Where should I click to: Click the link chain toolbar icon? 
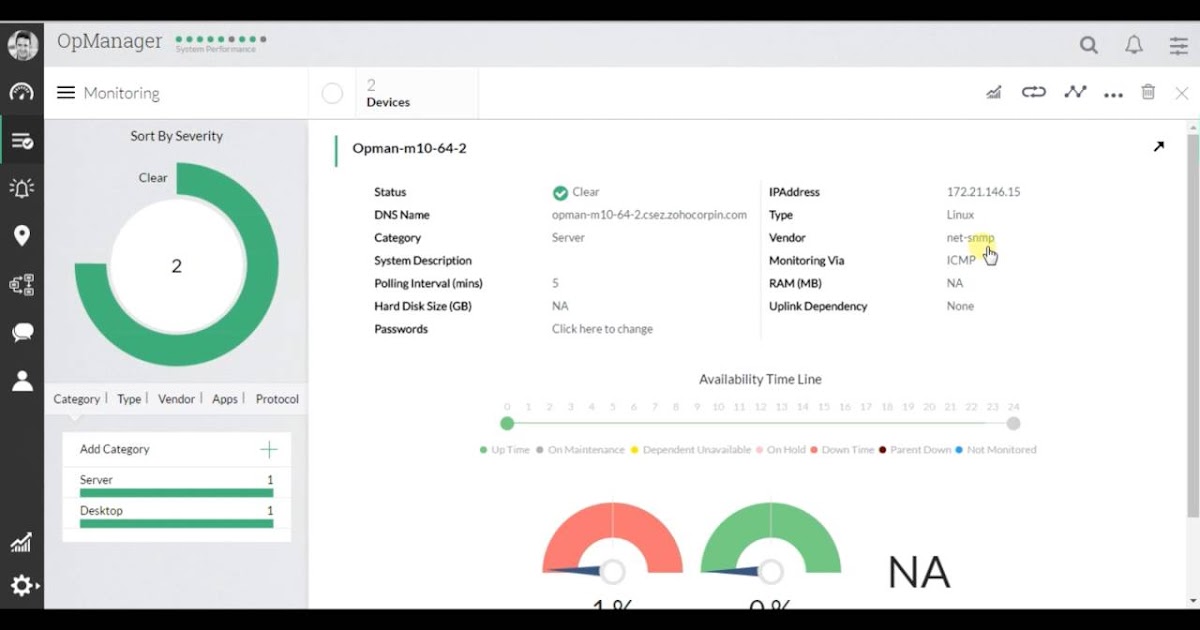(1033, 92)
